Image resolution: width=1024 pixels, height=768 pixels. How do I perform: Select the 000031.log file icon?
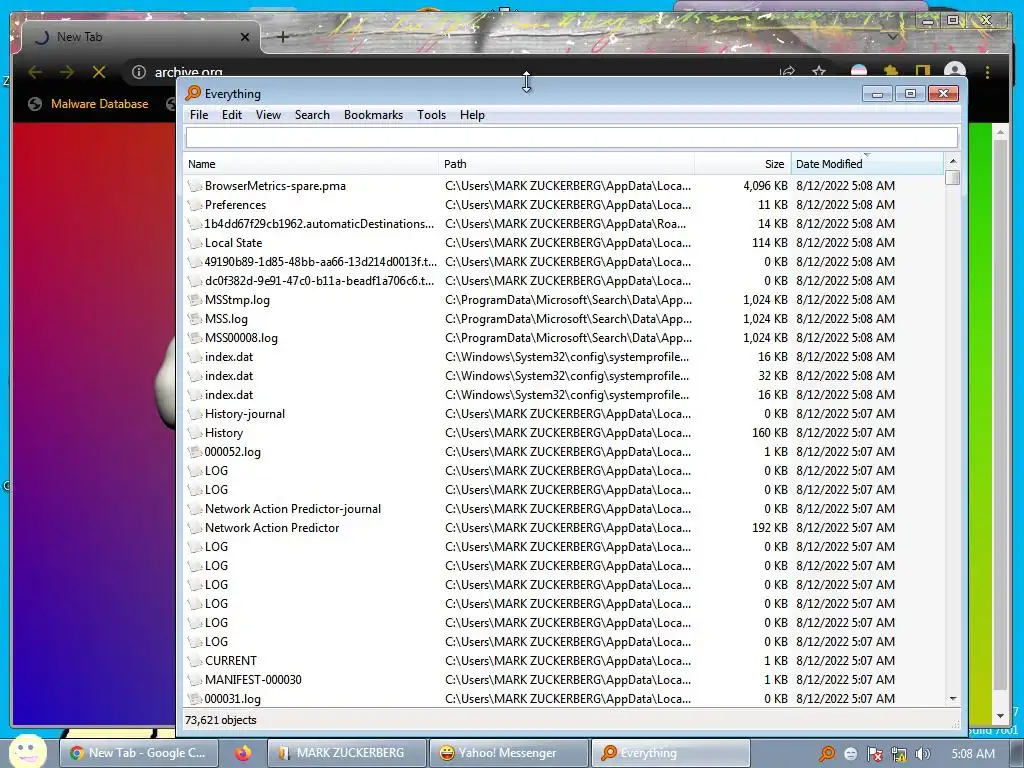[x=195, y=699]
